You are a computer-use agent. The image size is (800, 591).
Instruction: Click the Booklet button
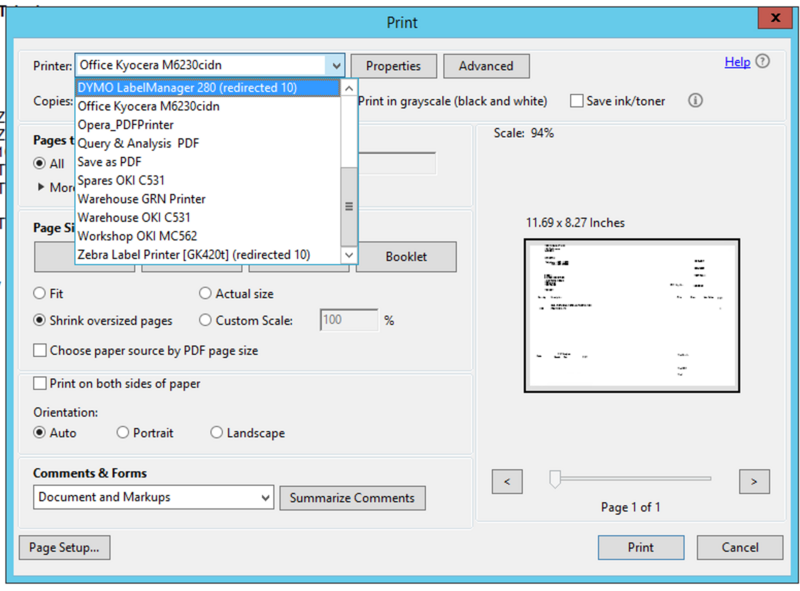point(405,257)
